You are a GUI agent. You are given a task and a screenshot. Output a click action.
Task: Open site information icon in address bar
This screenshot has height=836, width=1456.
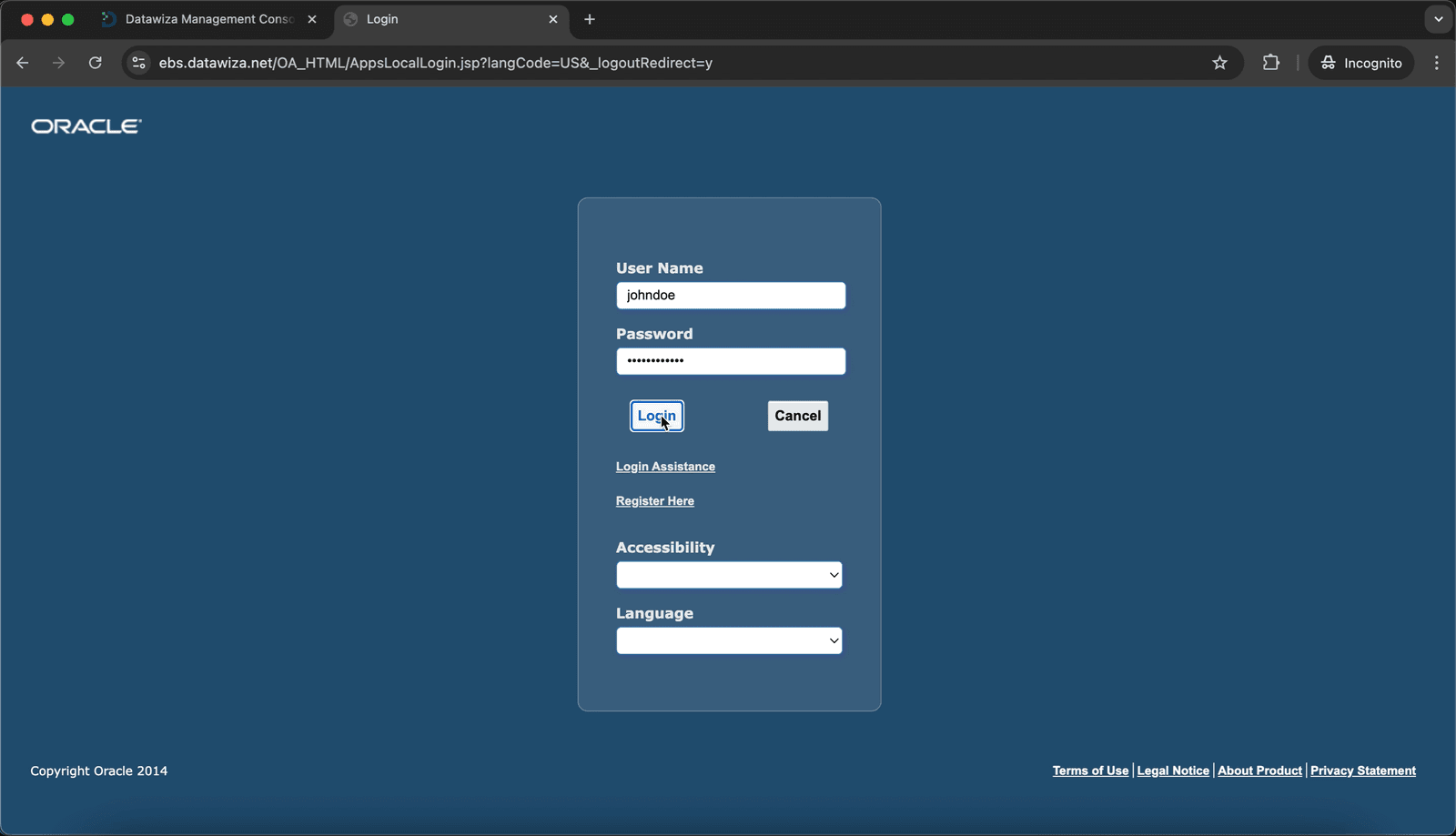coord(138,63)
